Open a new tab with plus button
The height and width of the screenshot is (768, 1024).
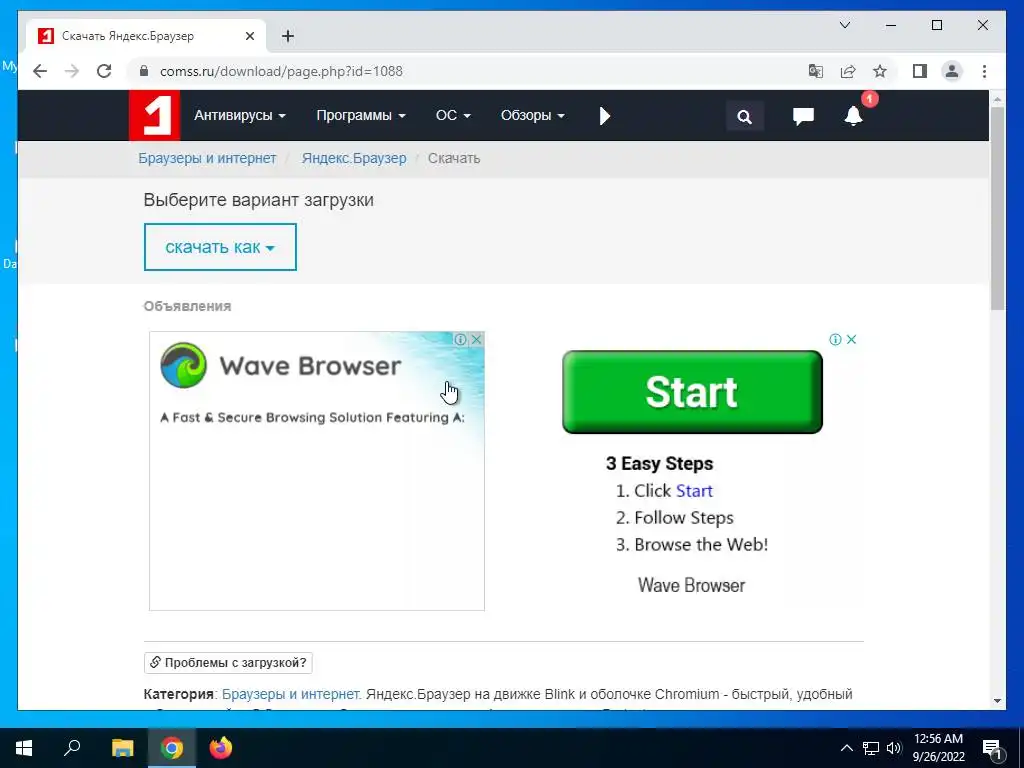(x=288, y=36)
